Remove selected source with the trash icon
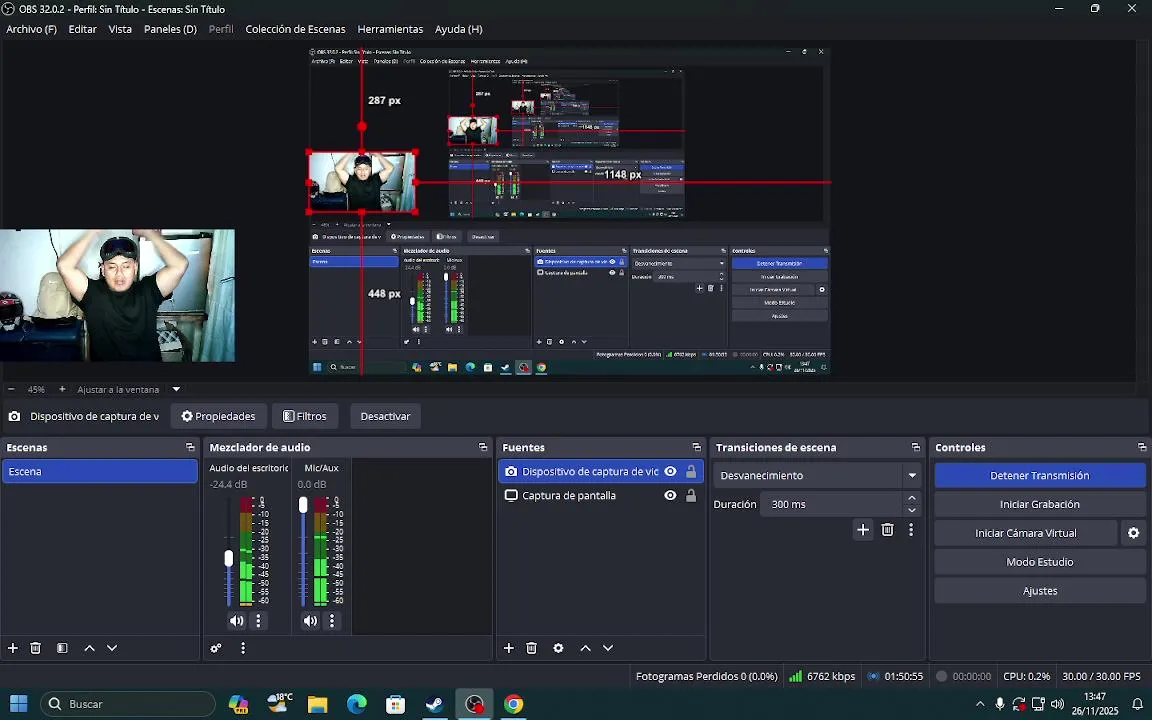Screen dimensions: 1152x720 click(531, 648)
